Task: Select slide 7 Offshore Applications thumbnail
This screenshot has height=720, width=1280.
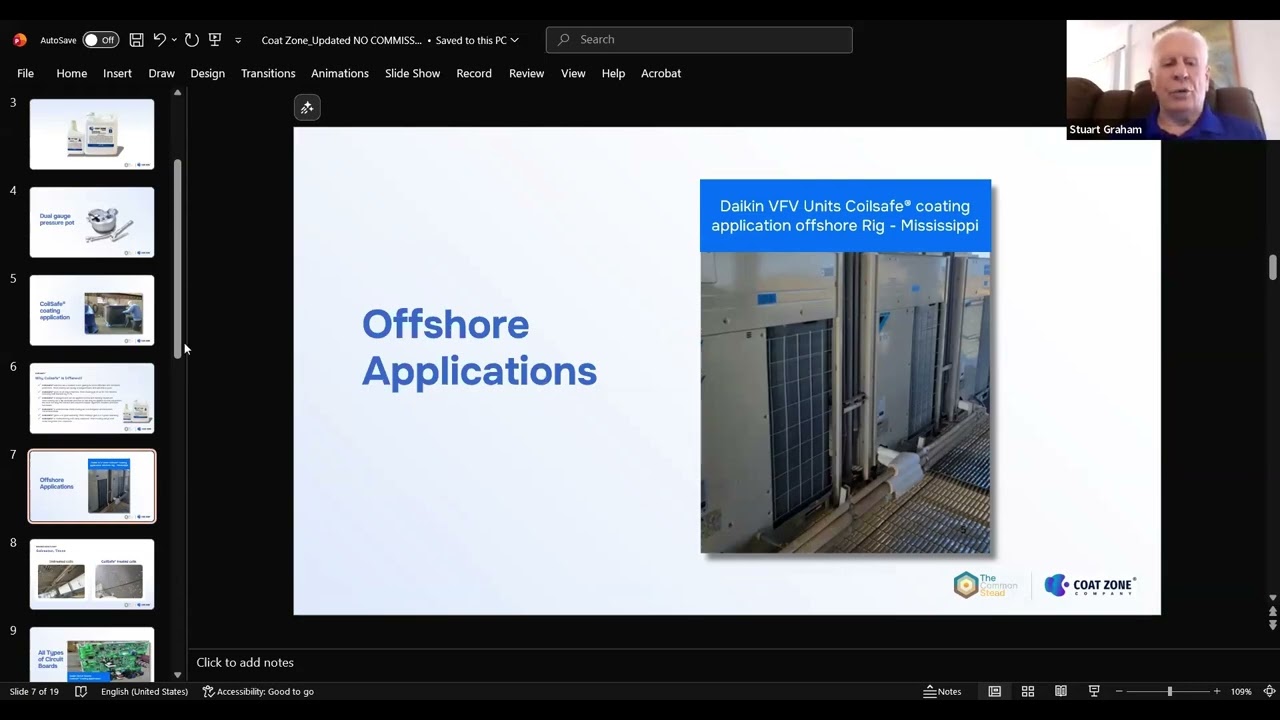Action: click(x=92, y=486)
